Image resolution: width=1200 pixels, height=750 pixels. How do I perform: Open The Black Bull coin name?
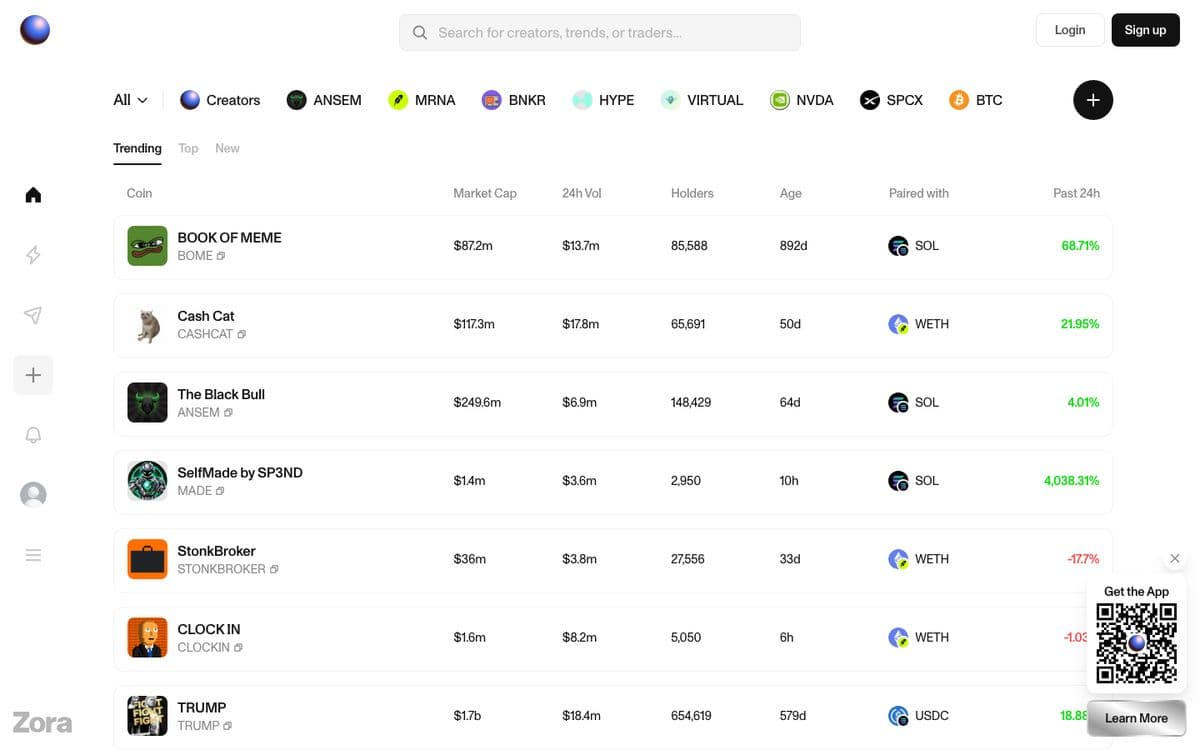pyautogui.click(x=221, y=394)
